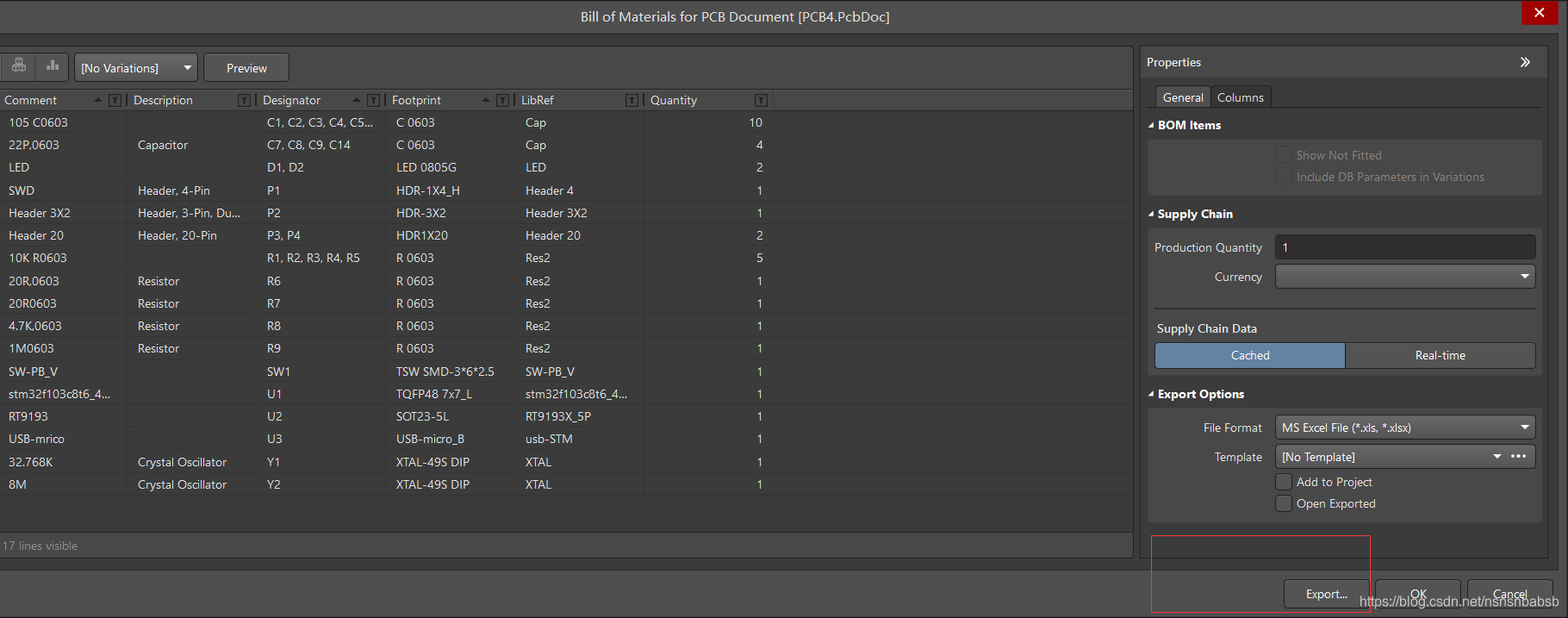Click the Cancel button
The height and width of the screenshot is (618, 1568).
(1509, 594)
